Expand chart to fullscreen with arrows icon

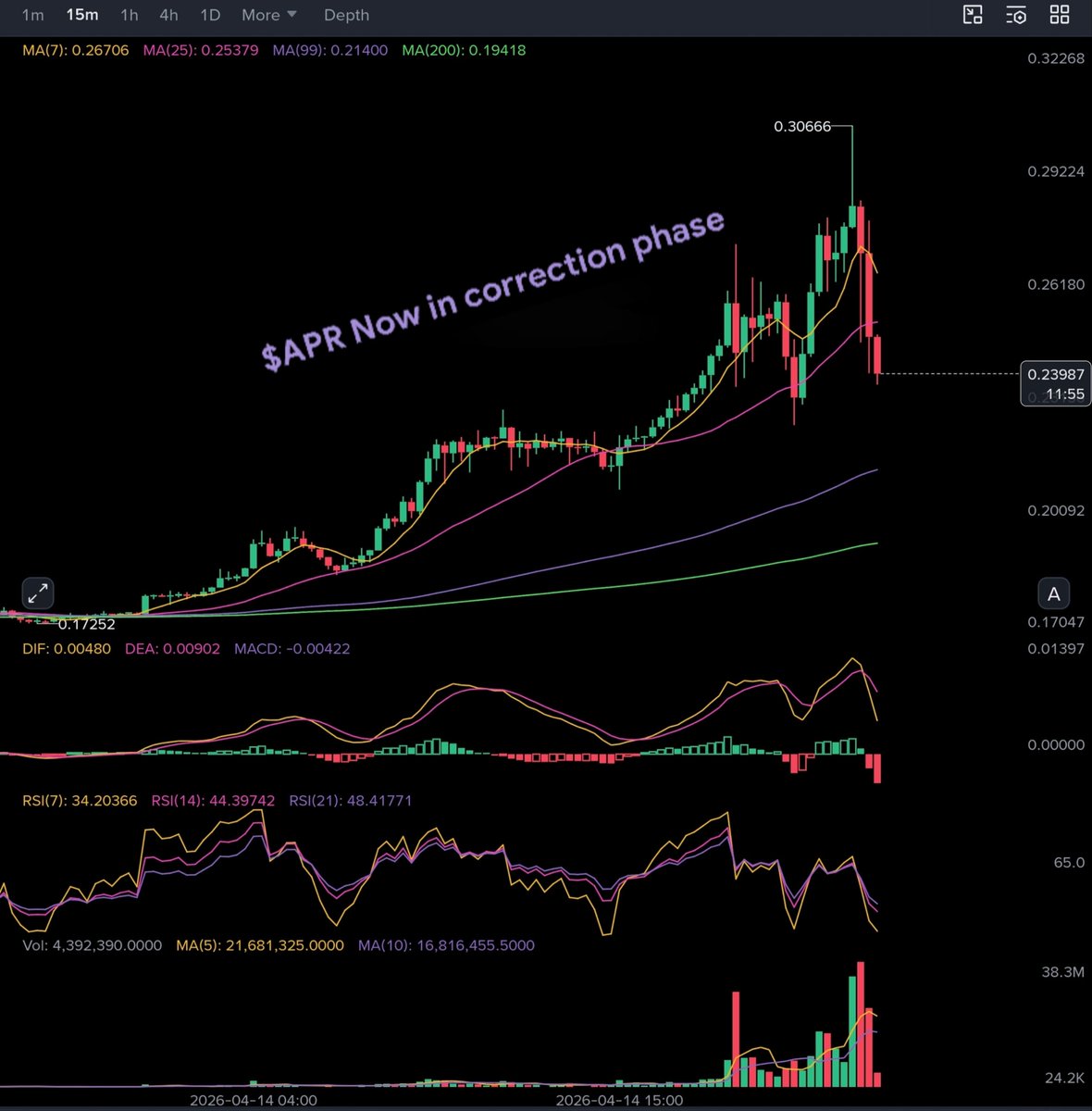(x=38, y=593)
